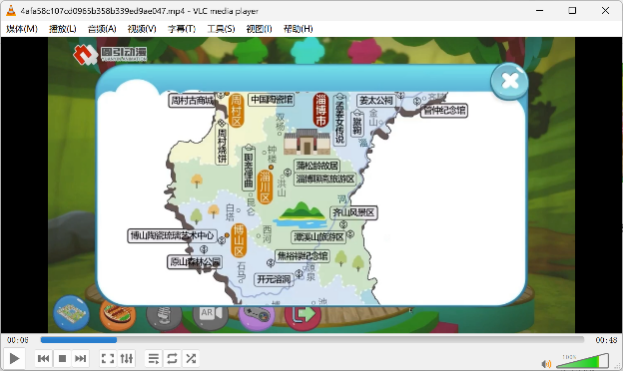
Task: Adjust the green volume slider
Action: 582,361
